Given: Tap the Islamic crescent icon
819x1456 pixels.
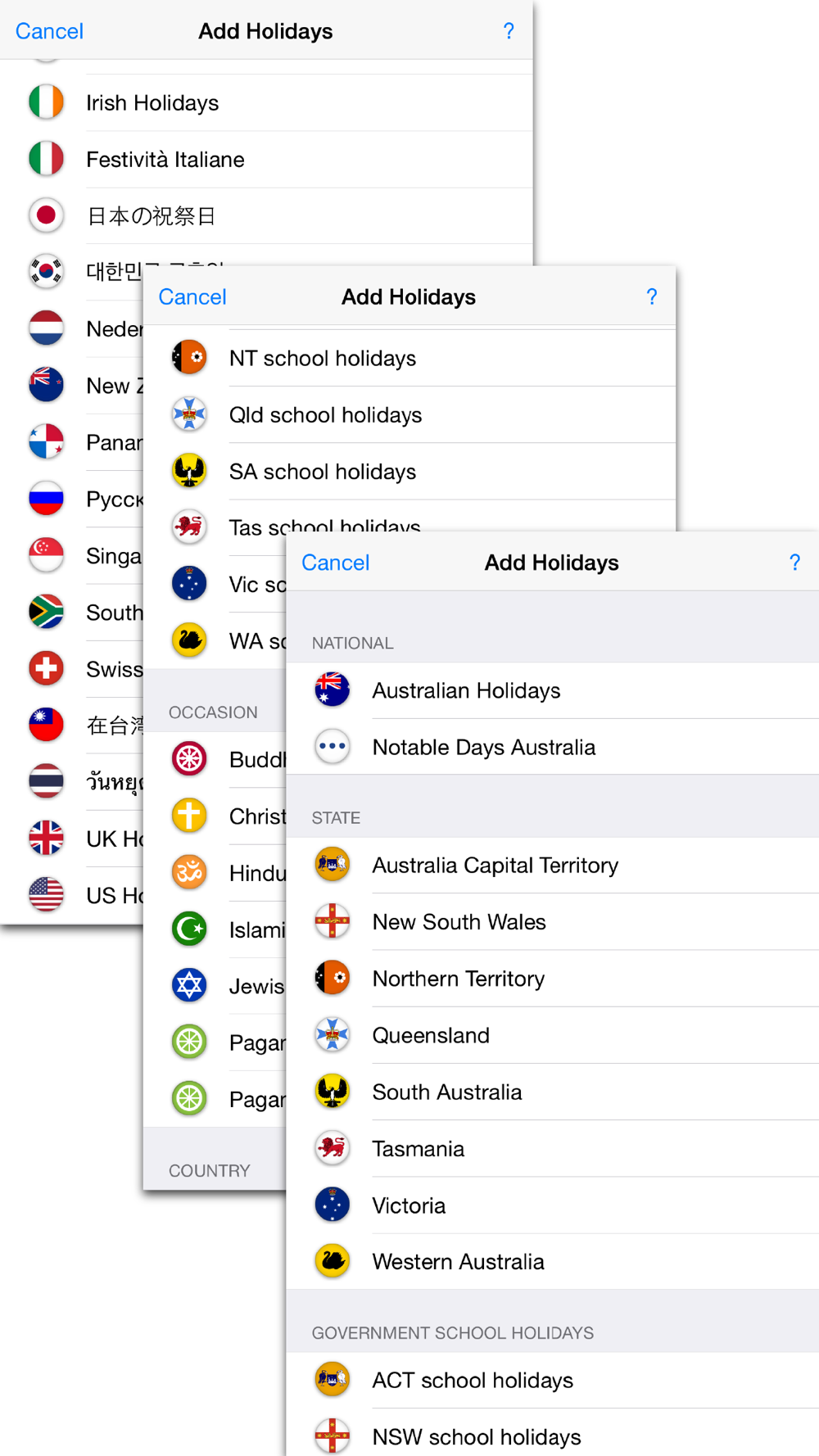Looking at the screenshot, I should pyautogui.click(x=189, y=929).
